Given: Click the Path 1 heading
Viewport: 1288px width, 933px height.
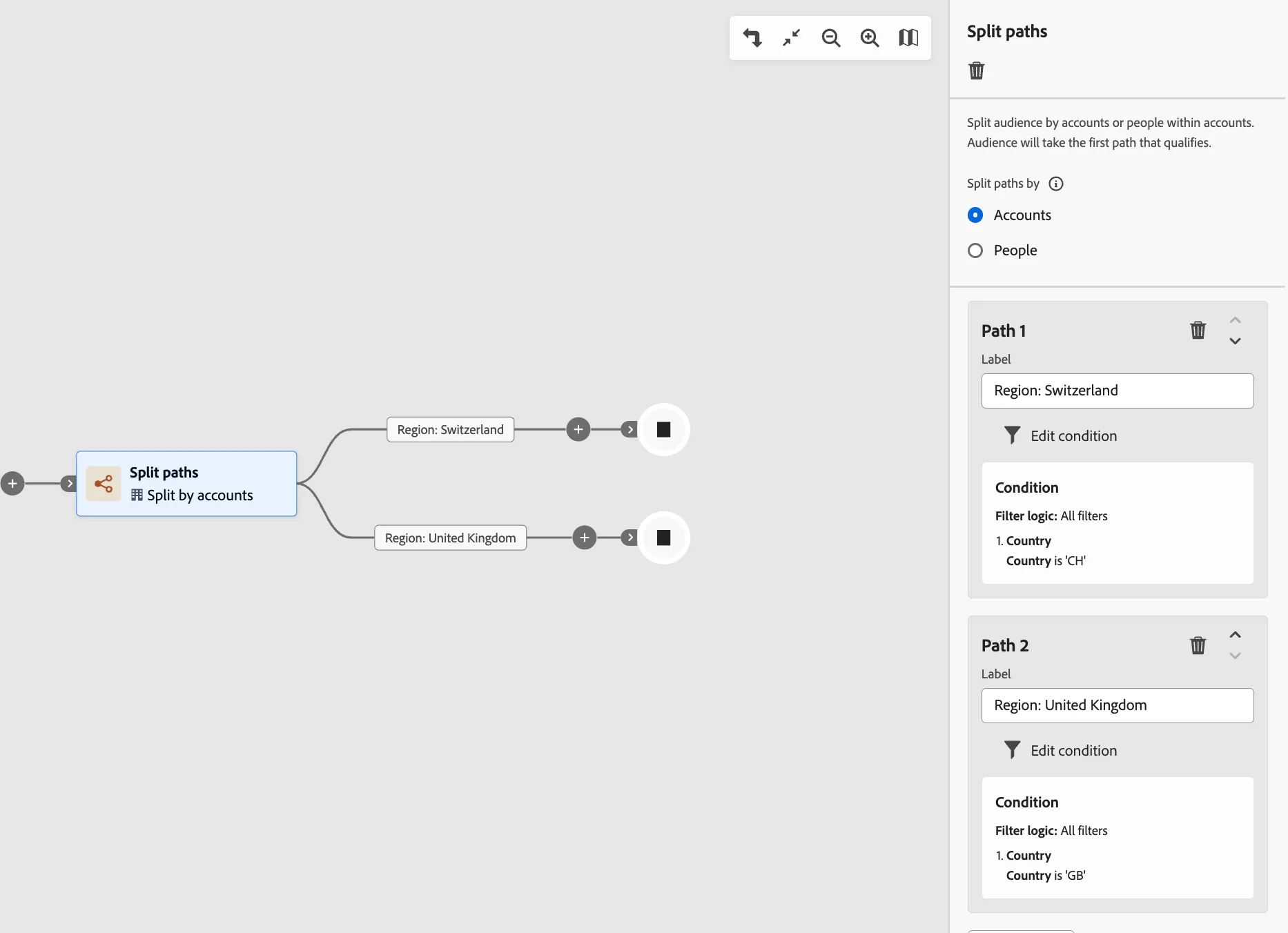Looking at the screenshot, I should click(x=1004, y=331).
